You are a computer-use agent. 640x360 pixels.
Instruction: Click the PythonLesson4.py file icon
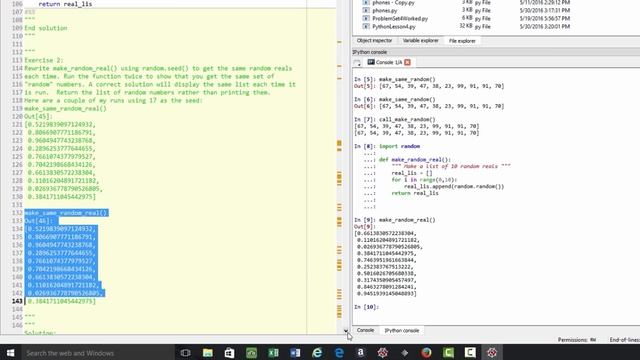click(x=366, y=27)
